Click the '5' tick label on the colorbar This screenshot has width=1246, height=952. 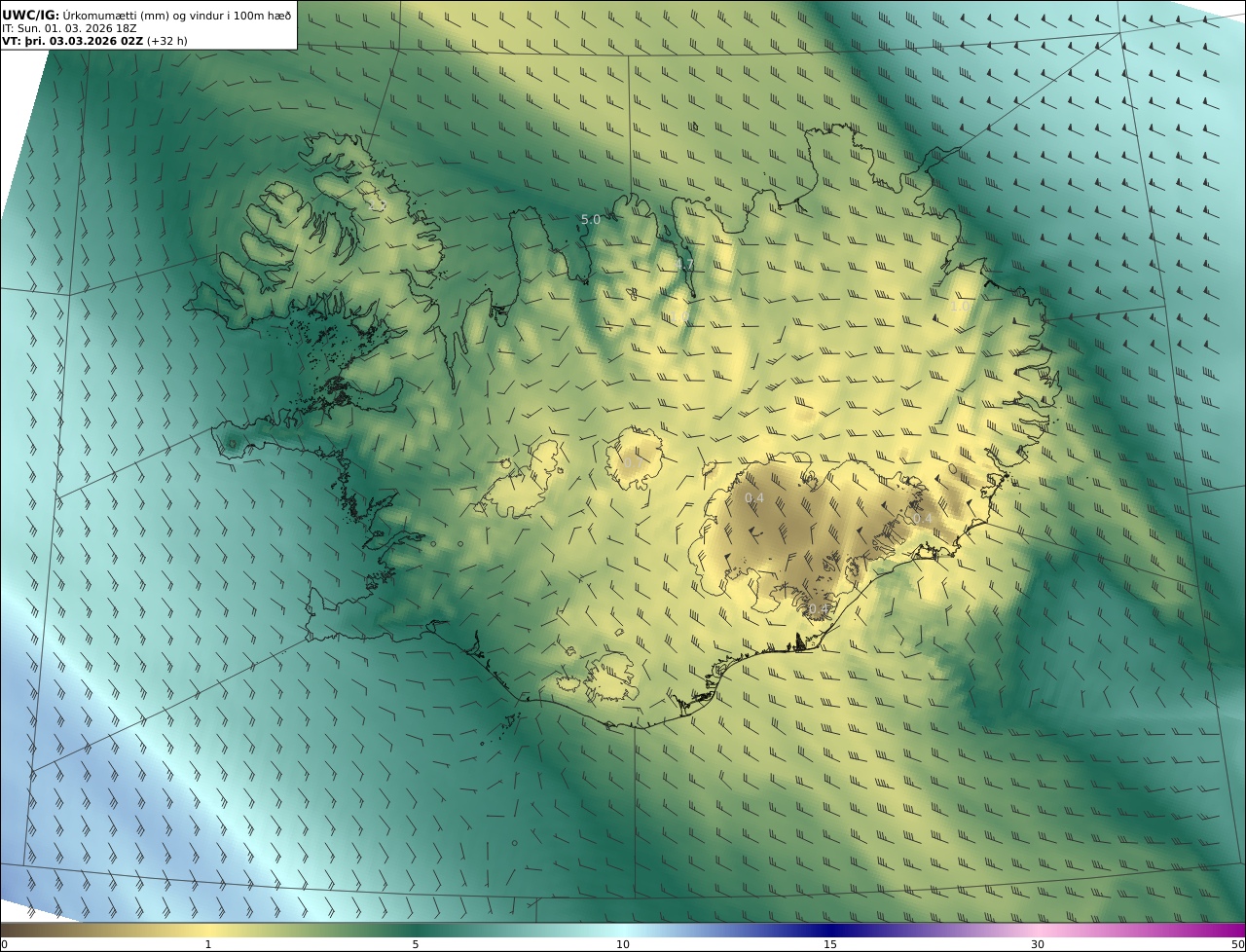coord(416,944)
